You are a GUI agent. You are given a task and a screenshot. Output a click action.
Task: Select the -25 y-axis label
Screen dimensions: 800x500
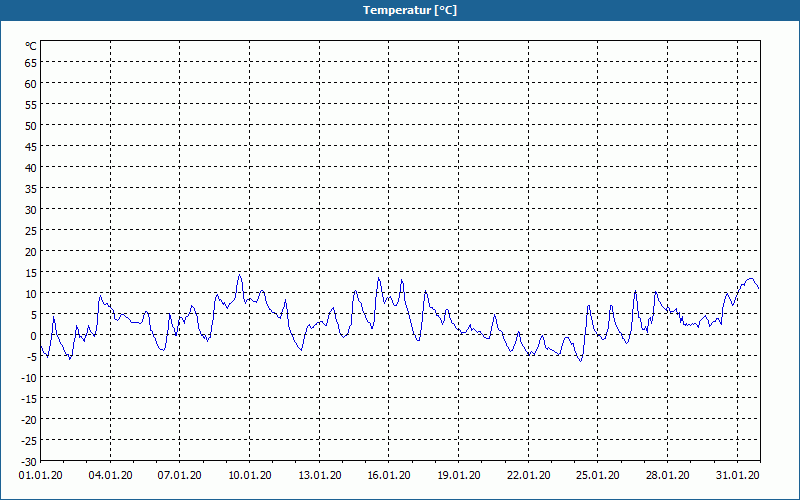click(x=29, y=441)
